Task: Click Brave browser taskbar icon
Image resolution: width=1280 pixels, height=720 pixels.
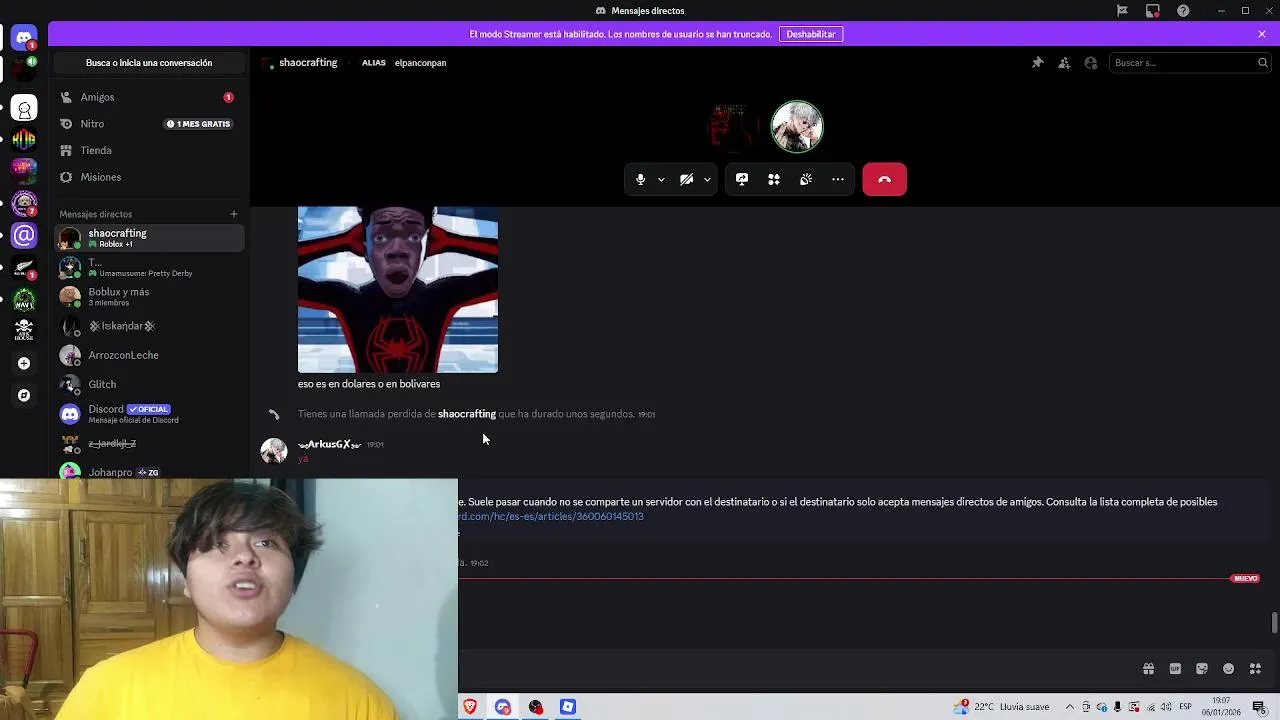Action: pyautogui.click(x=470, y=707)
